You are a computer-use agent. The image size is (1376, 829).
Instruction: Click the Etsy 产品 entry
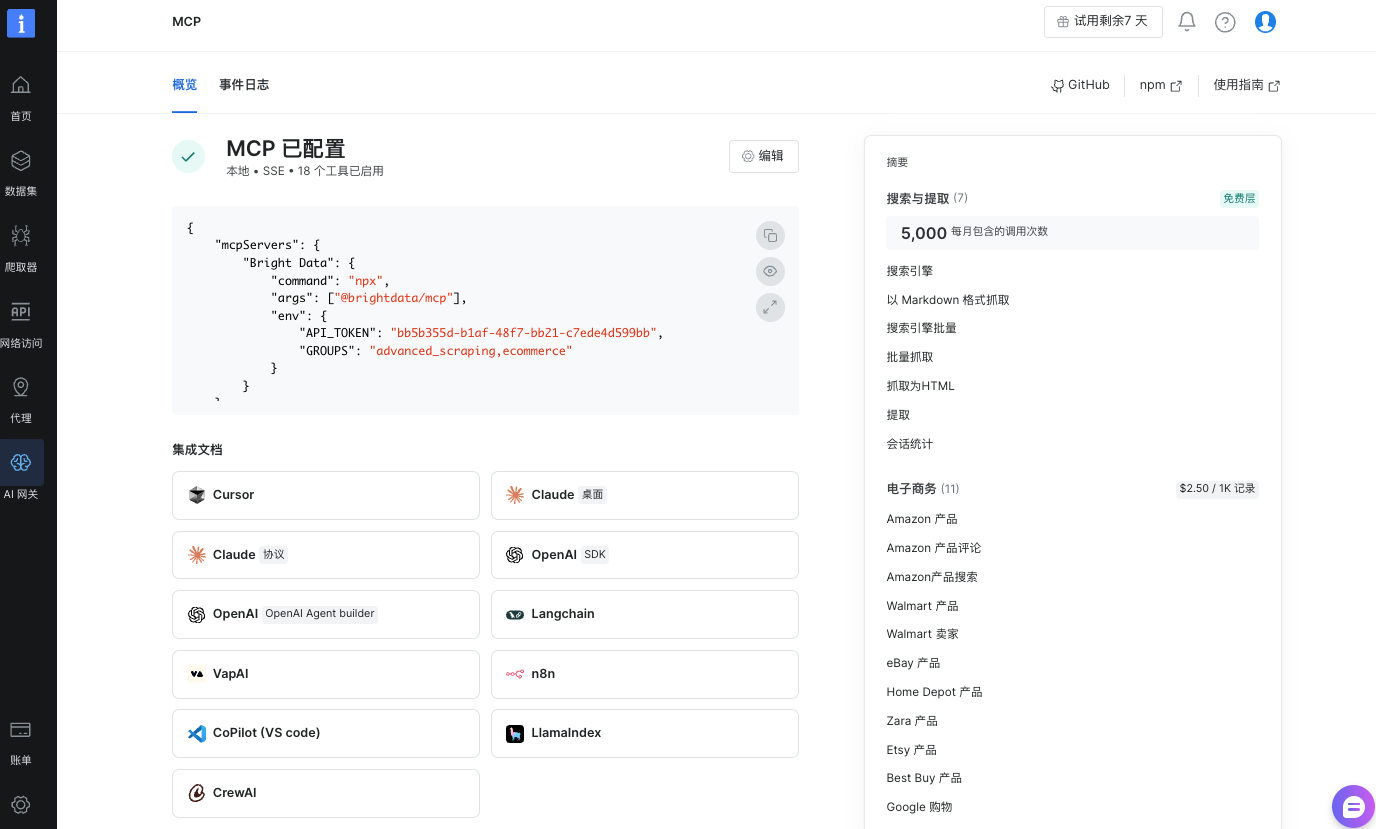pos(912,750)
